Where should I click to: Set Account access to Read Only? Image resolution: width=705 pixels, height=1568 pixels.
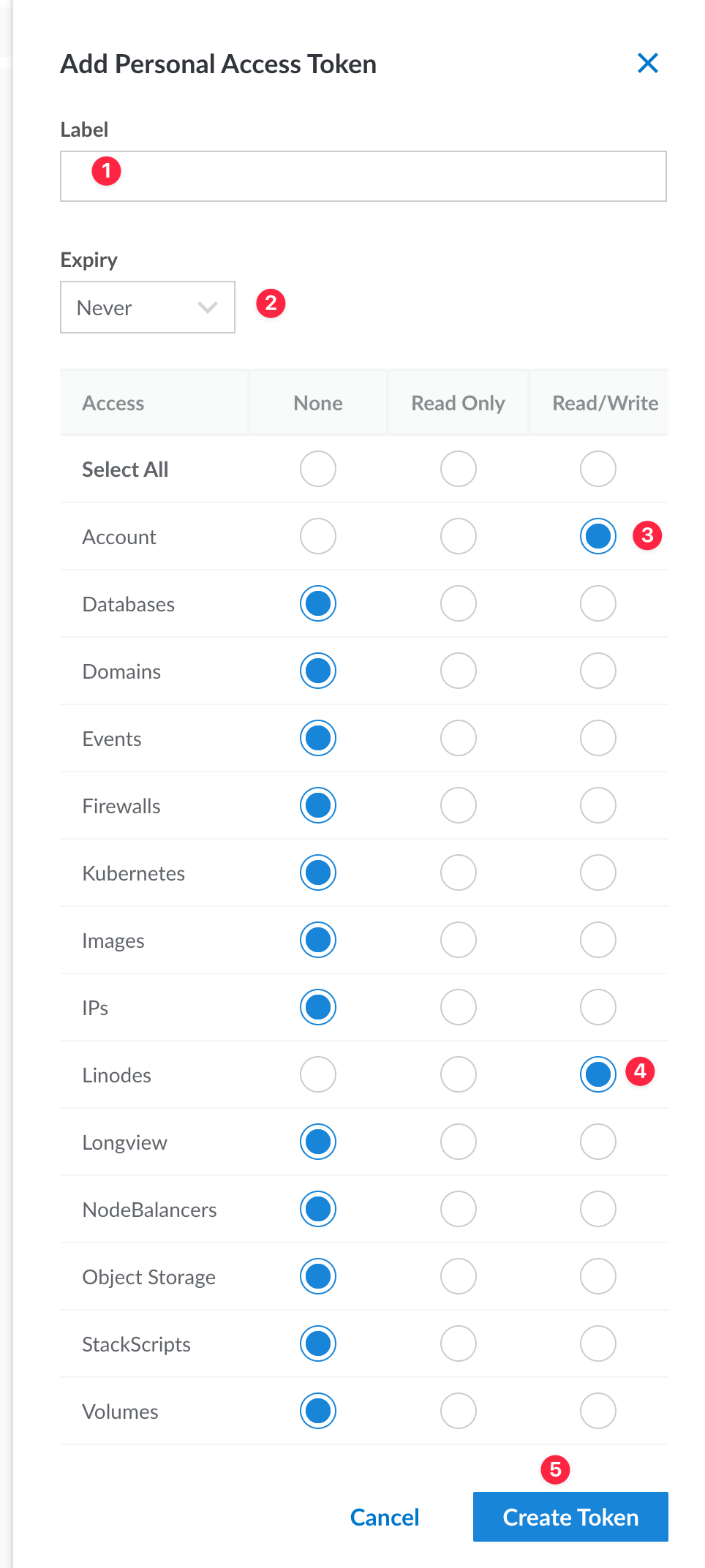pyautogui.click(x=459, y=536)
